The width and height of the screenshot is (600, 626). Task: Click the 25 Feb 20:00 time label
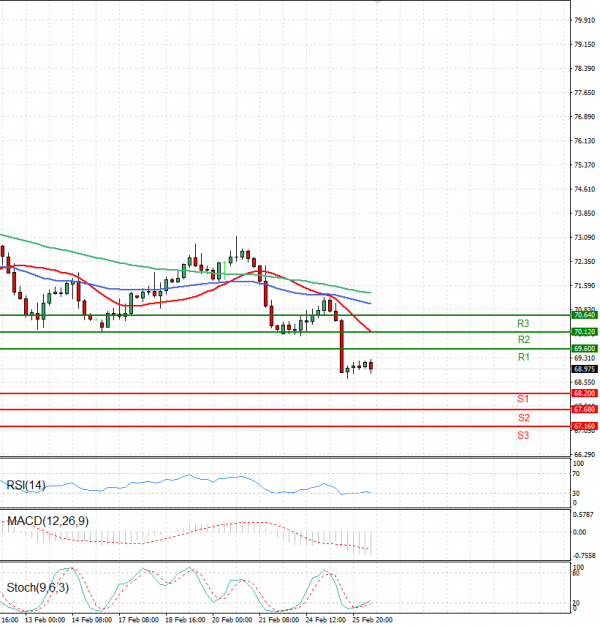(x=372, y=620)
